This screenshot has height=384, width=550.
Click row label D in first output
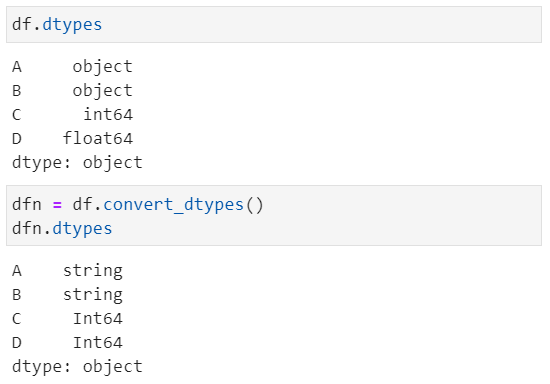[x=17, y=139]
